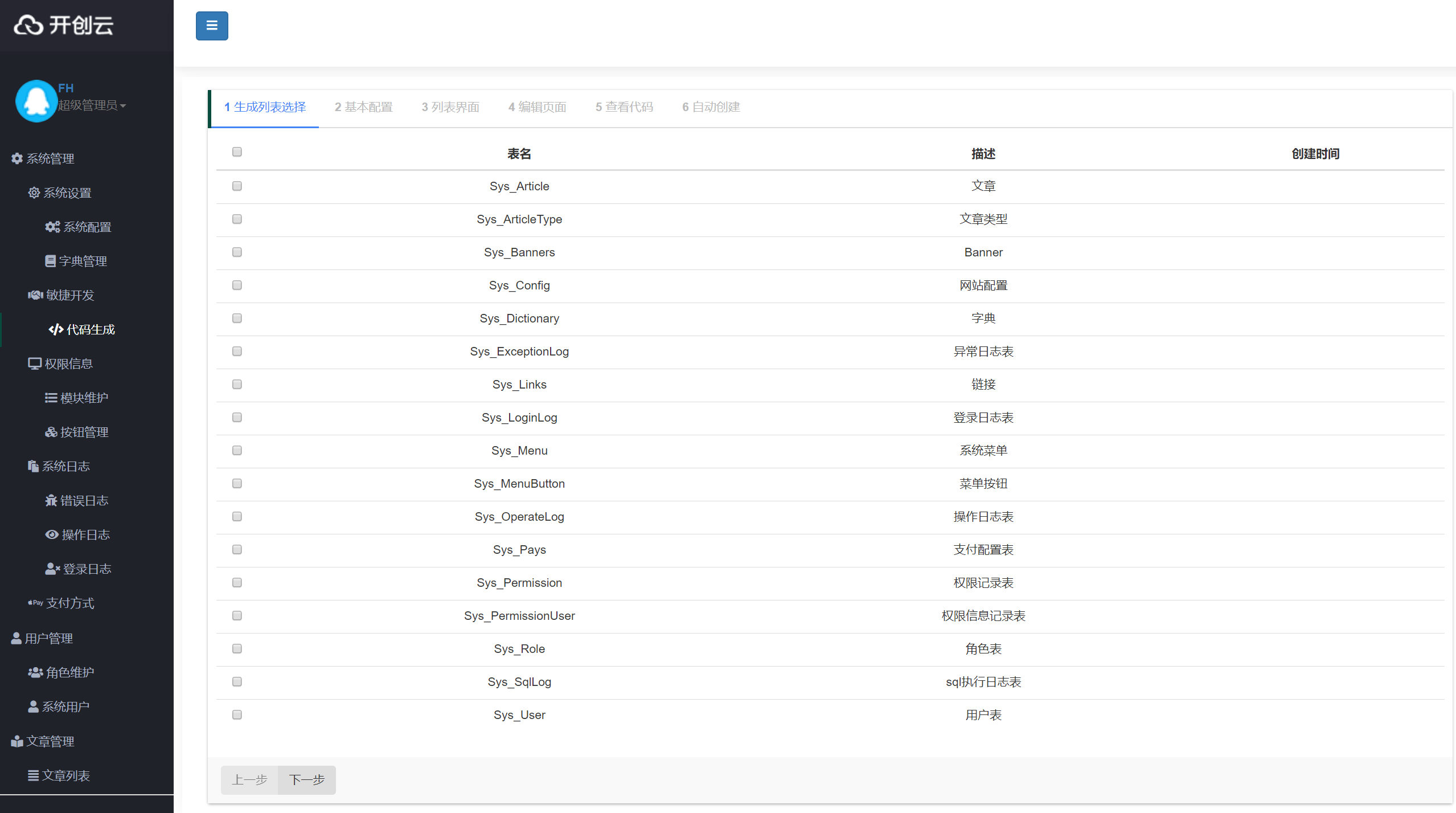This screenshot has height=813, width=1456.
Task: Tick the Sys_Article row checkbox
Action: coord(237,186)
